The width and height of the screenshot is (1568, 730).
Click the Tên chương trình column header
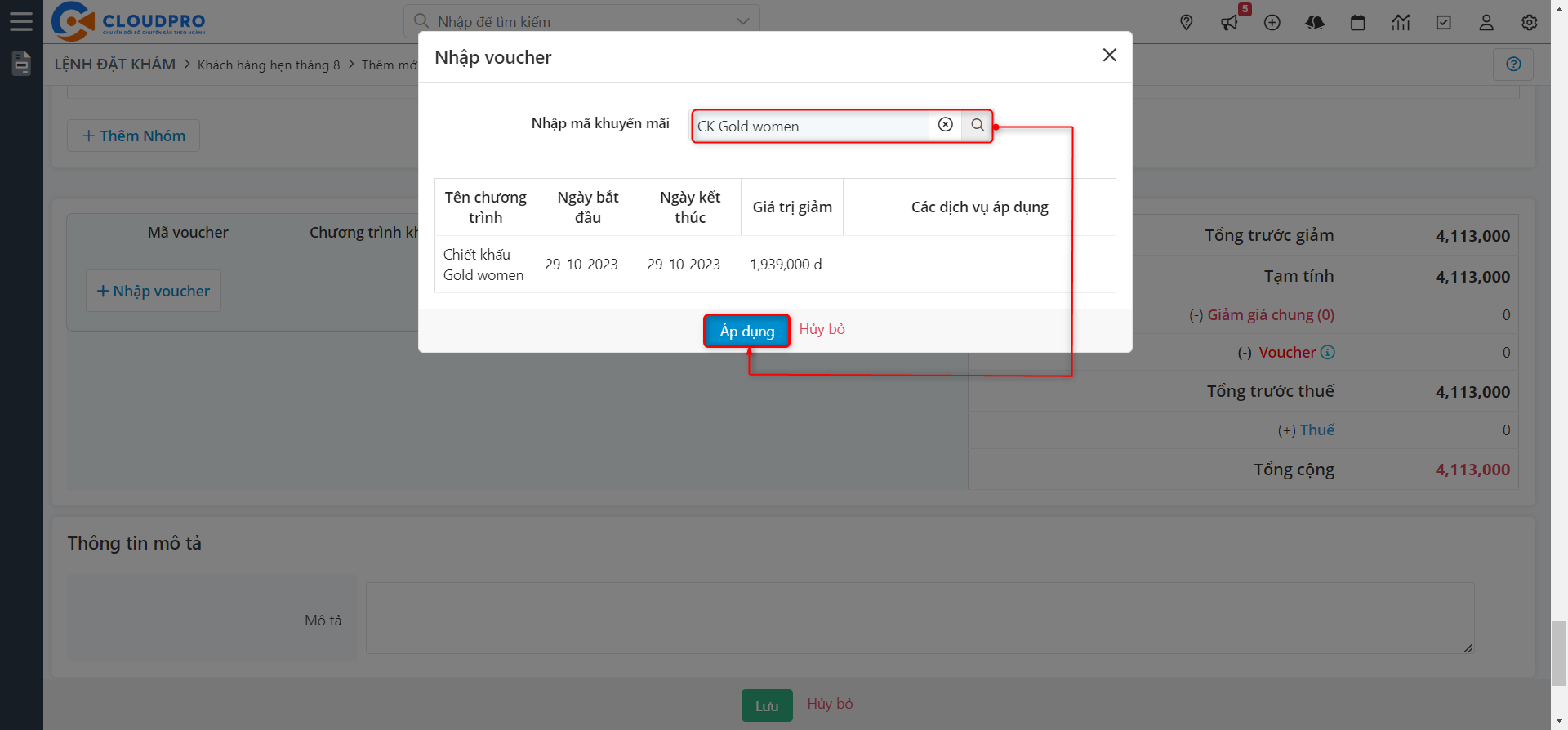click(486, 207)
